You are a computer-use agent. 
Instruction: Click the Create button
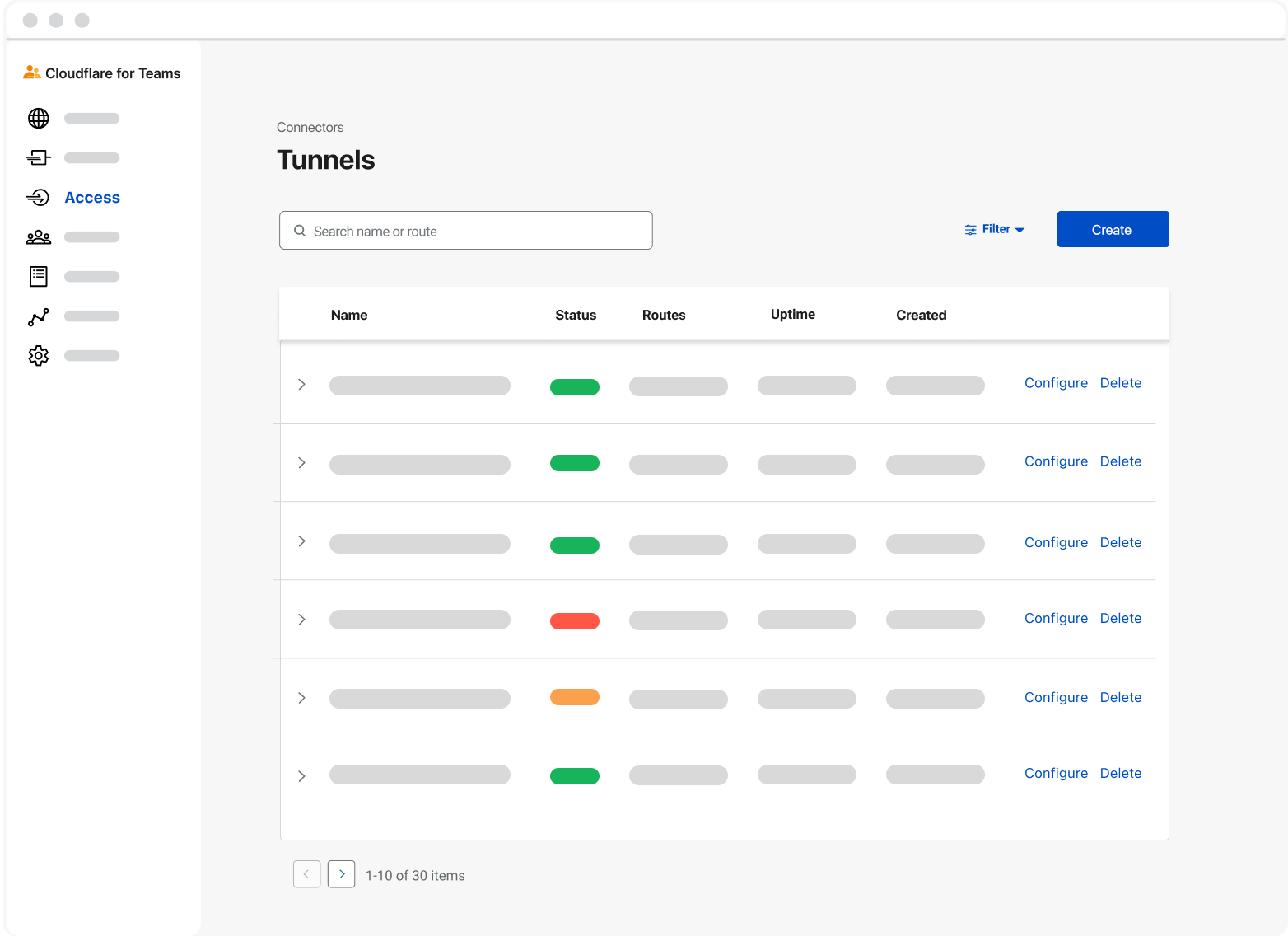tap(1113, 229)
